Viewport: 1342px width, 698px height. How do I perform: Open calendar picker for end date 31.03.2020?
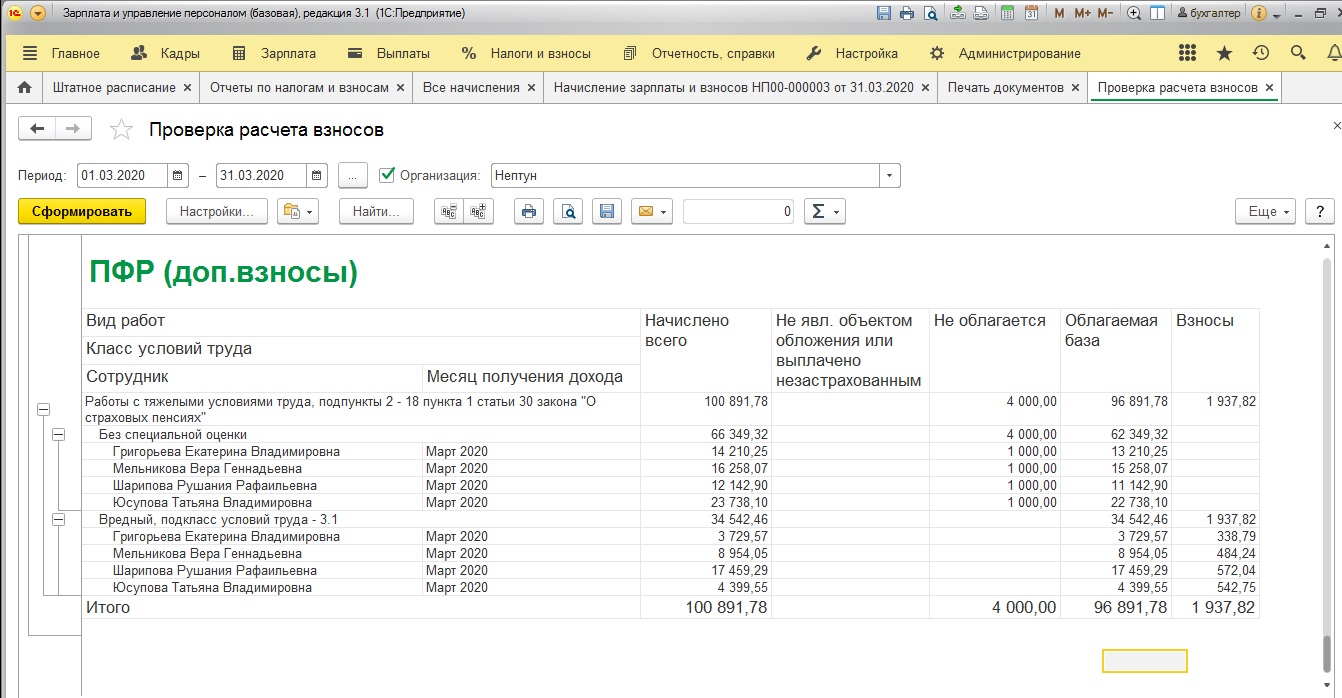[317, 175]
